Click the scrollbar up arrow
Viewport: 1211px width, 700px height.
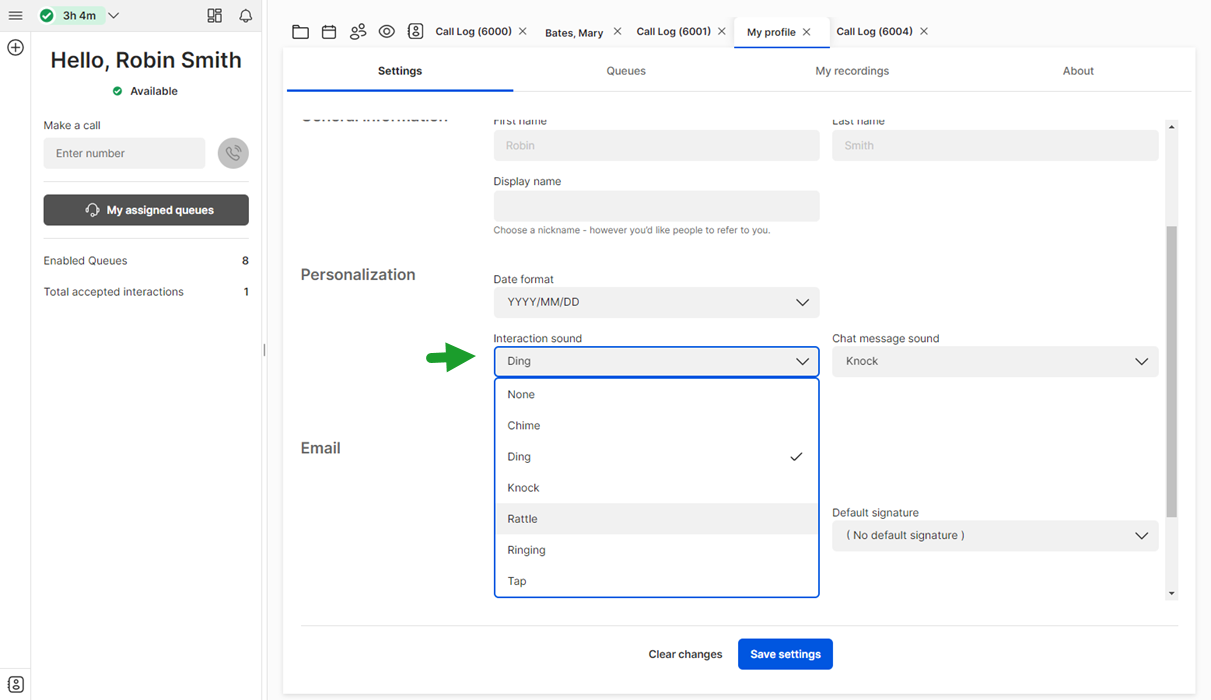(x=1172, y=127)
